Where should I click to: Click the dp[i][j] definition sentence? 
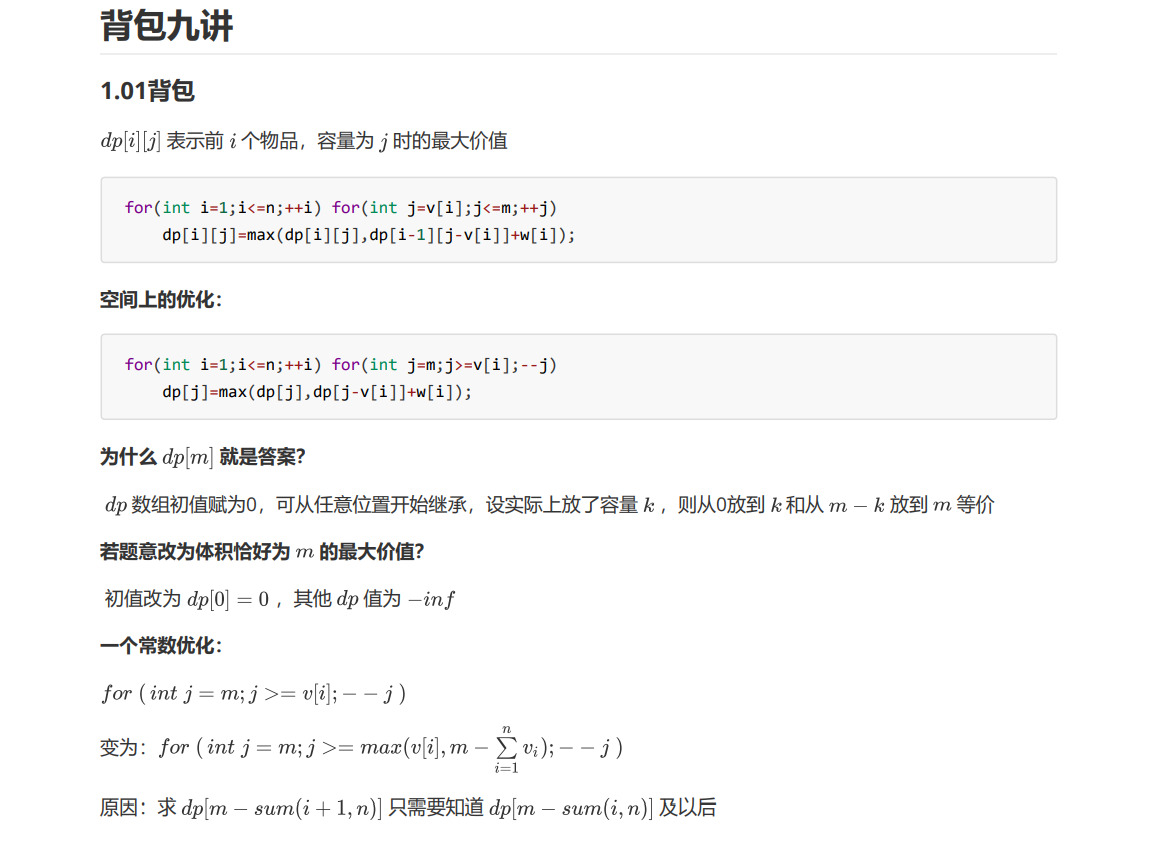point(304,140)
